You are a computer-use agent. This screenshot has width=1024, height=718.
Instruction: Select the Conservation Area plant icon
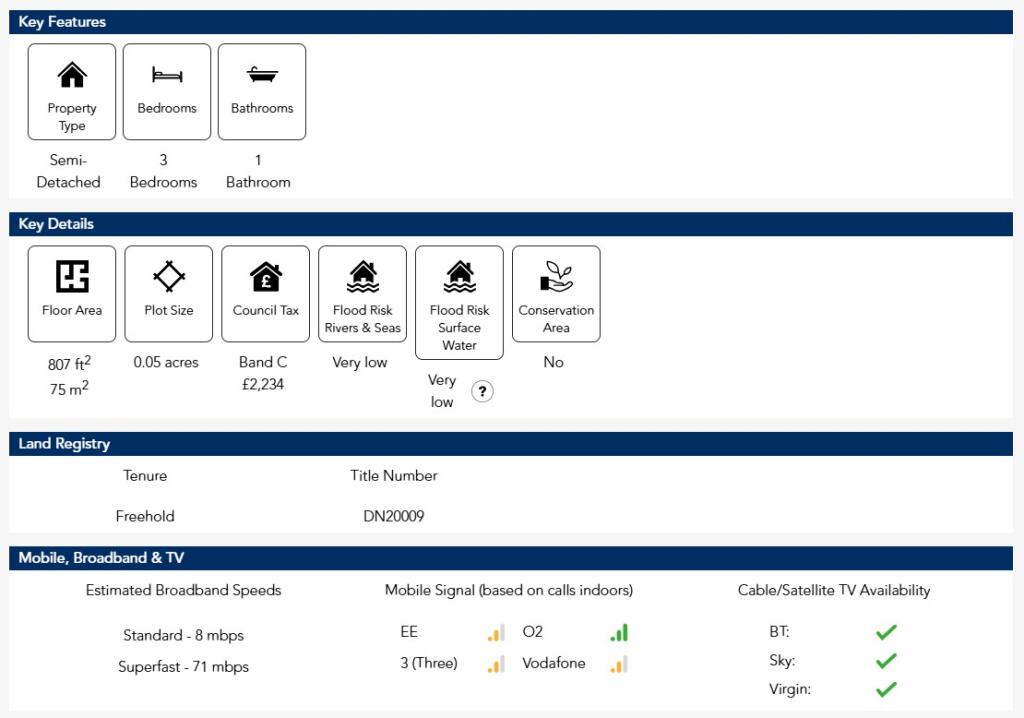(556, 276)
